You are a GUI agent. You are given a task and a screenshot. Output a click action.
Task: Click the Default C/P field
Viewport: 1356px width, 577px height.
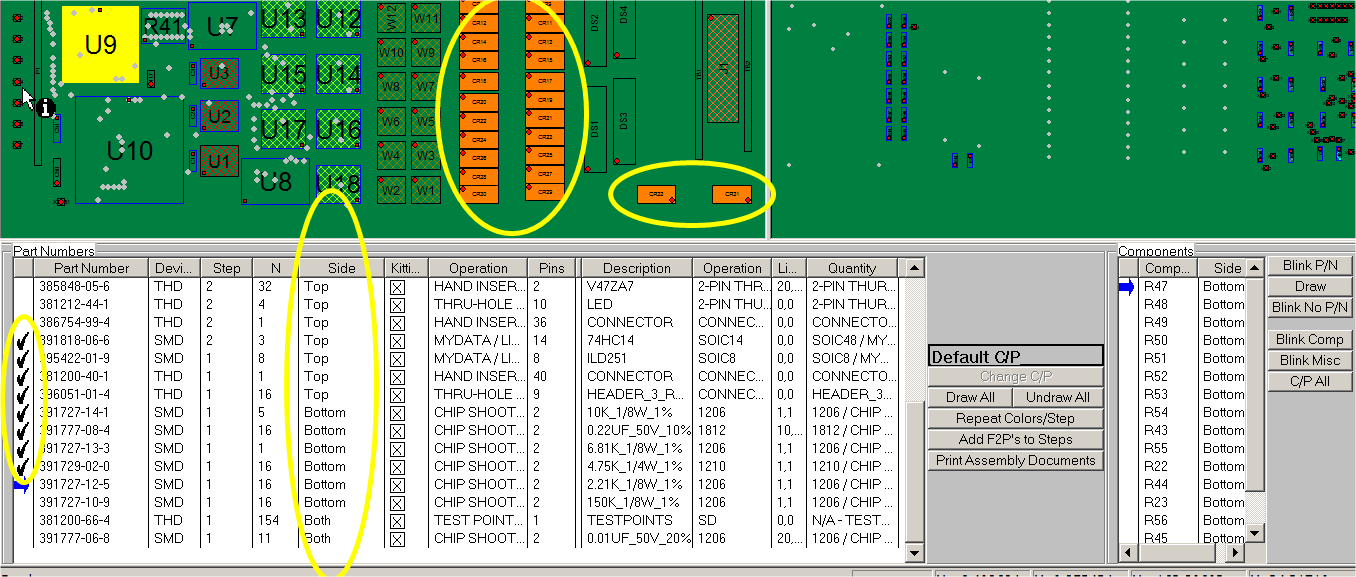tap(1015, 356)
